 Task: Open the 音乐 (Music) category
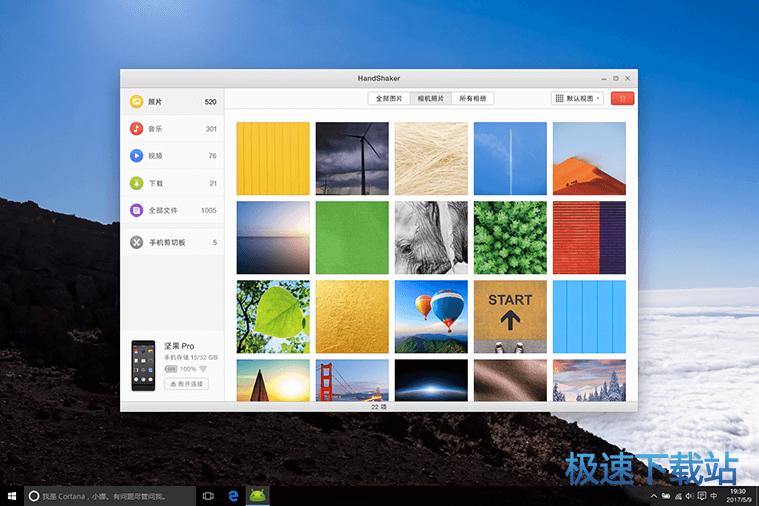(x=171, y=129)
